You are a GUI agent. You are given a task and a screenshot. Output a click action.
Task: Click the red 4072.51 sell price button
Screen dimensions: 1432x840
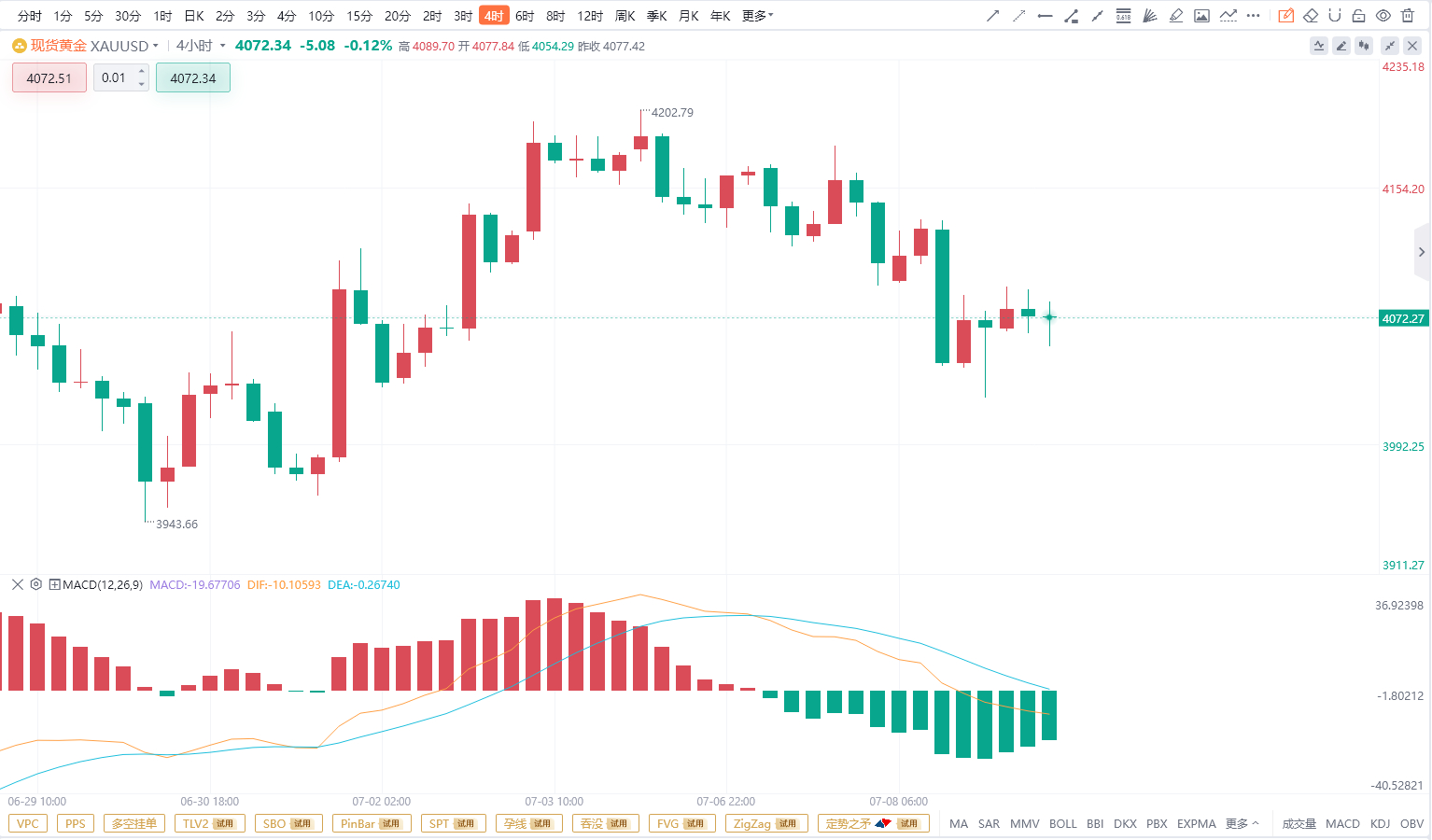(49, 78)
